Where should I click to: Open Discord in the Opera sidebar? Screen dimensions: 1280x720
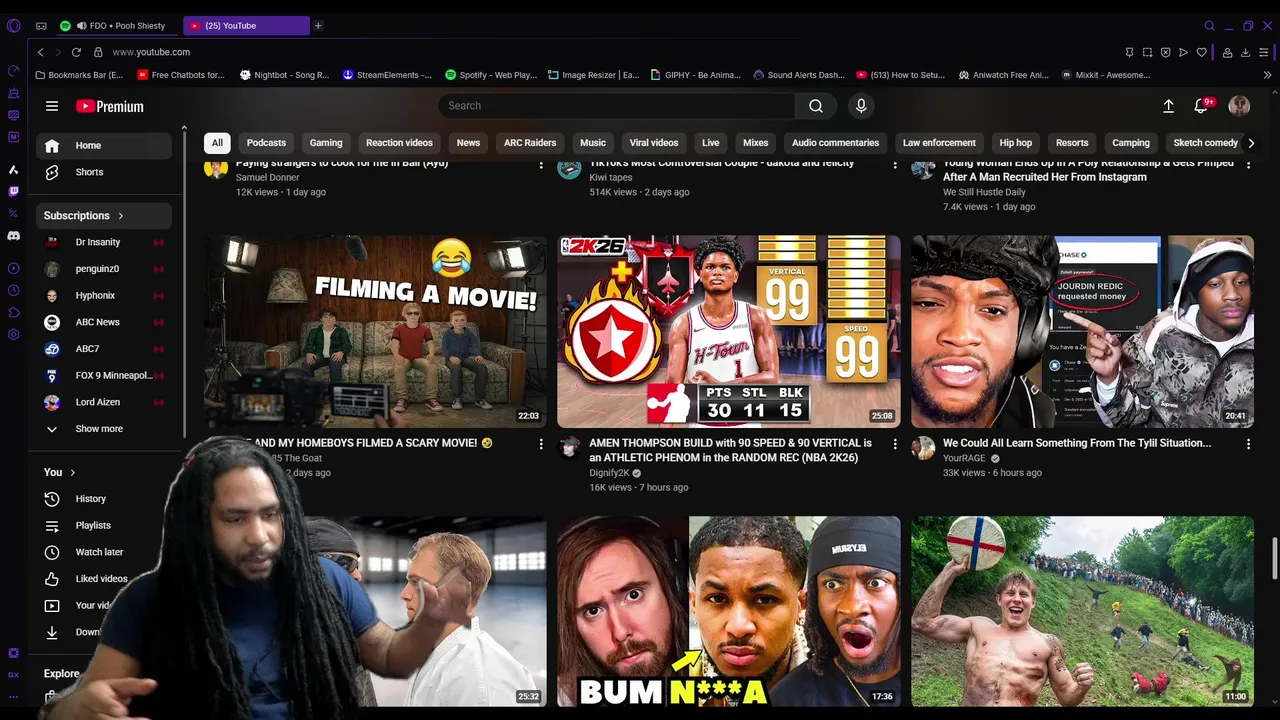pos(13,236)
